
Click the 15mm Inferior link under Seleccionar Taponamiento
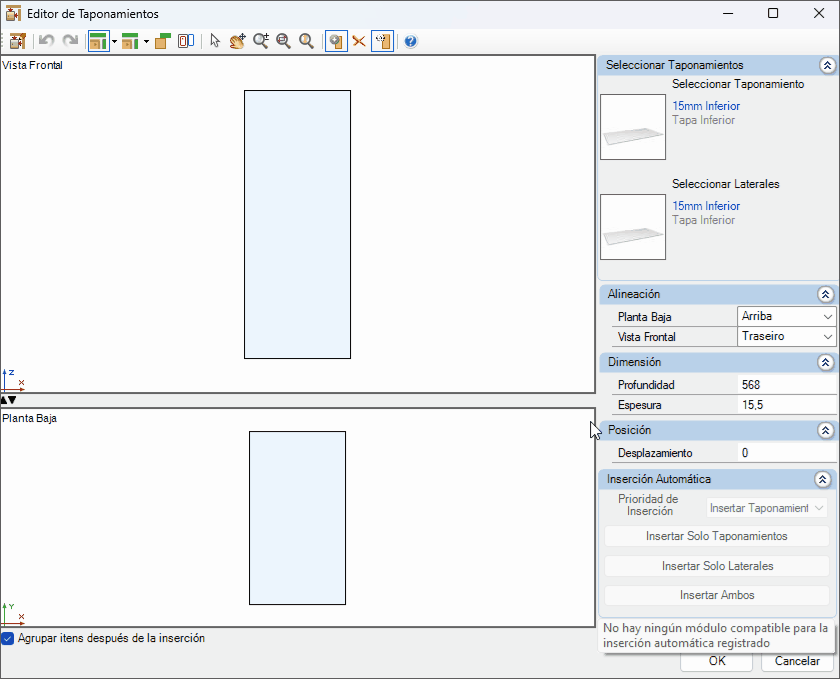click(x=706, y=106)
